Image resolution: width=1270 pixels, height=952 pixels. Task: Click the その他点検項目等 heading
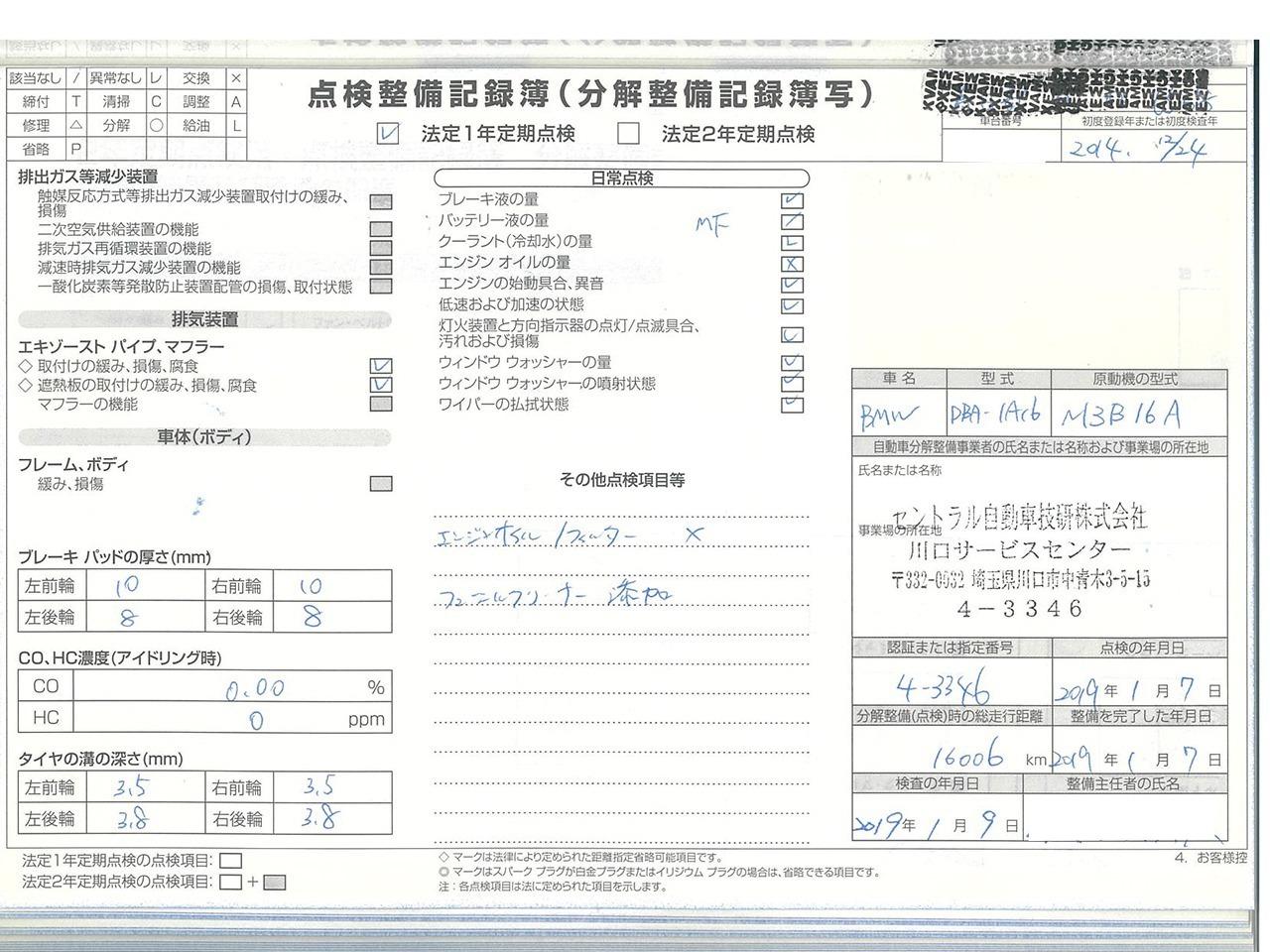pos(622,480)
